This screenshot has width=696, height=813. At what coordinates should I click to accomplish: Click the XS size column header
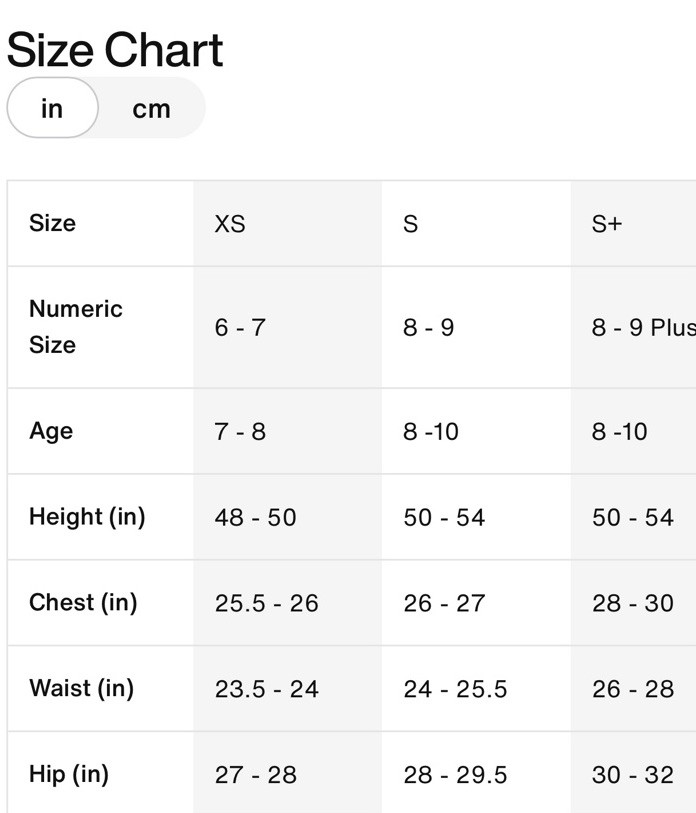287,223
